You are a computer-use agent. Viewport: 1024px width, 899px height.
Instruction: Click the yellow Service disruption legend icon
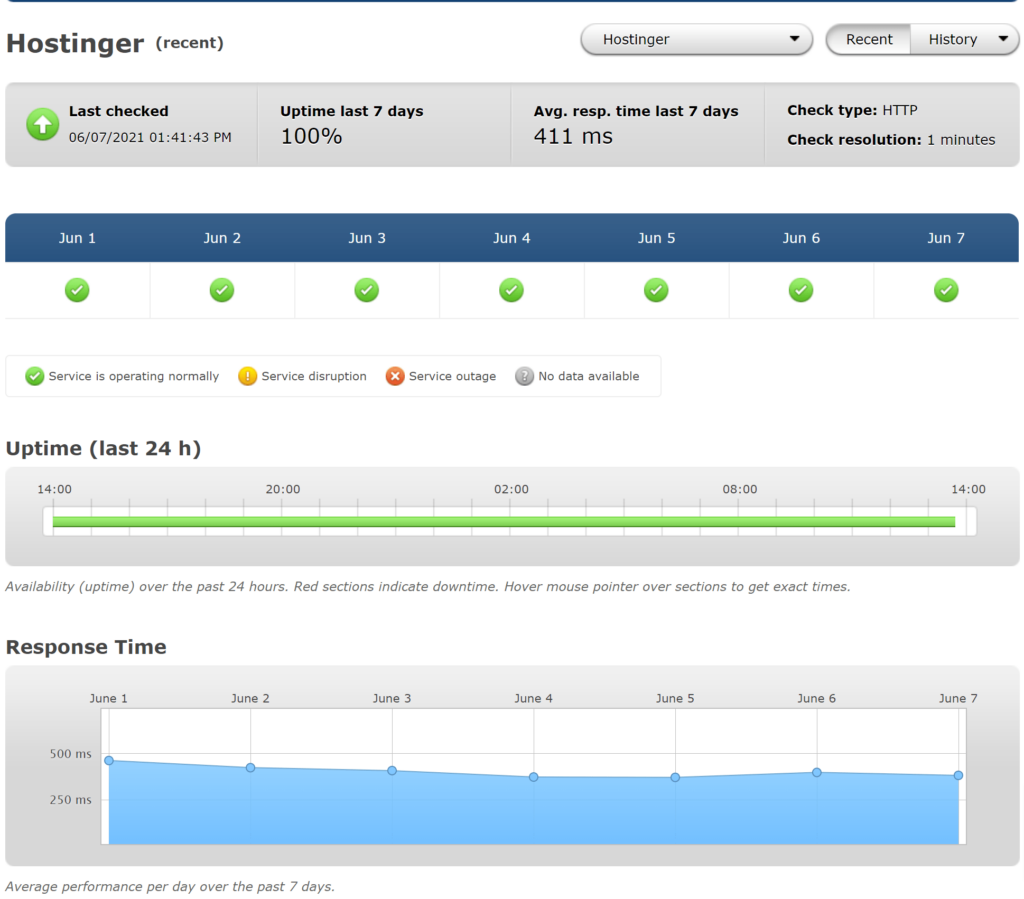[247, 377]
